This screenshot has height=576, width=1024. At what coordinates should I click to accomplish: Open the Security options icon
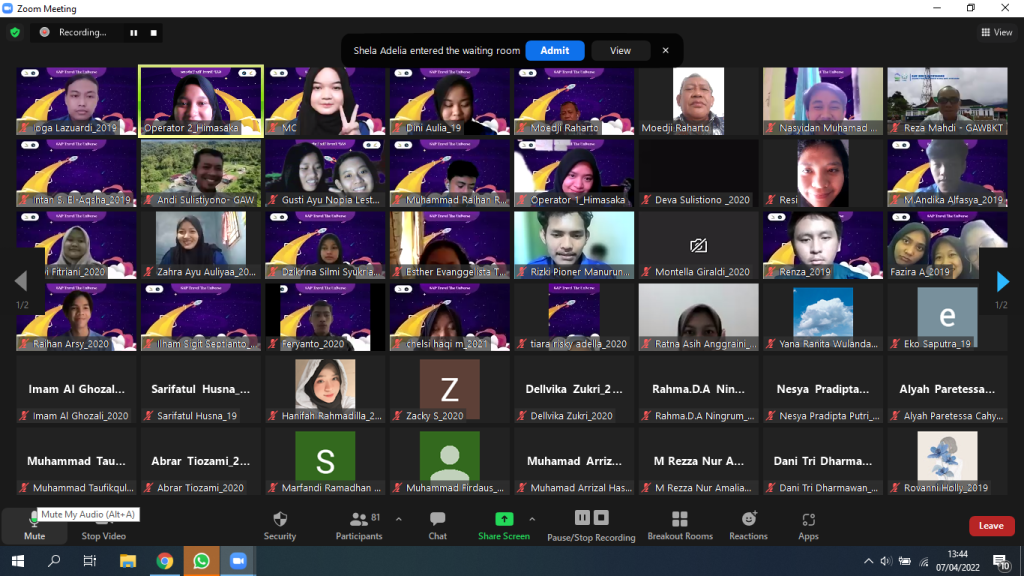[280, 520]
